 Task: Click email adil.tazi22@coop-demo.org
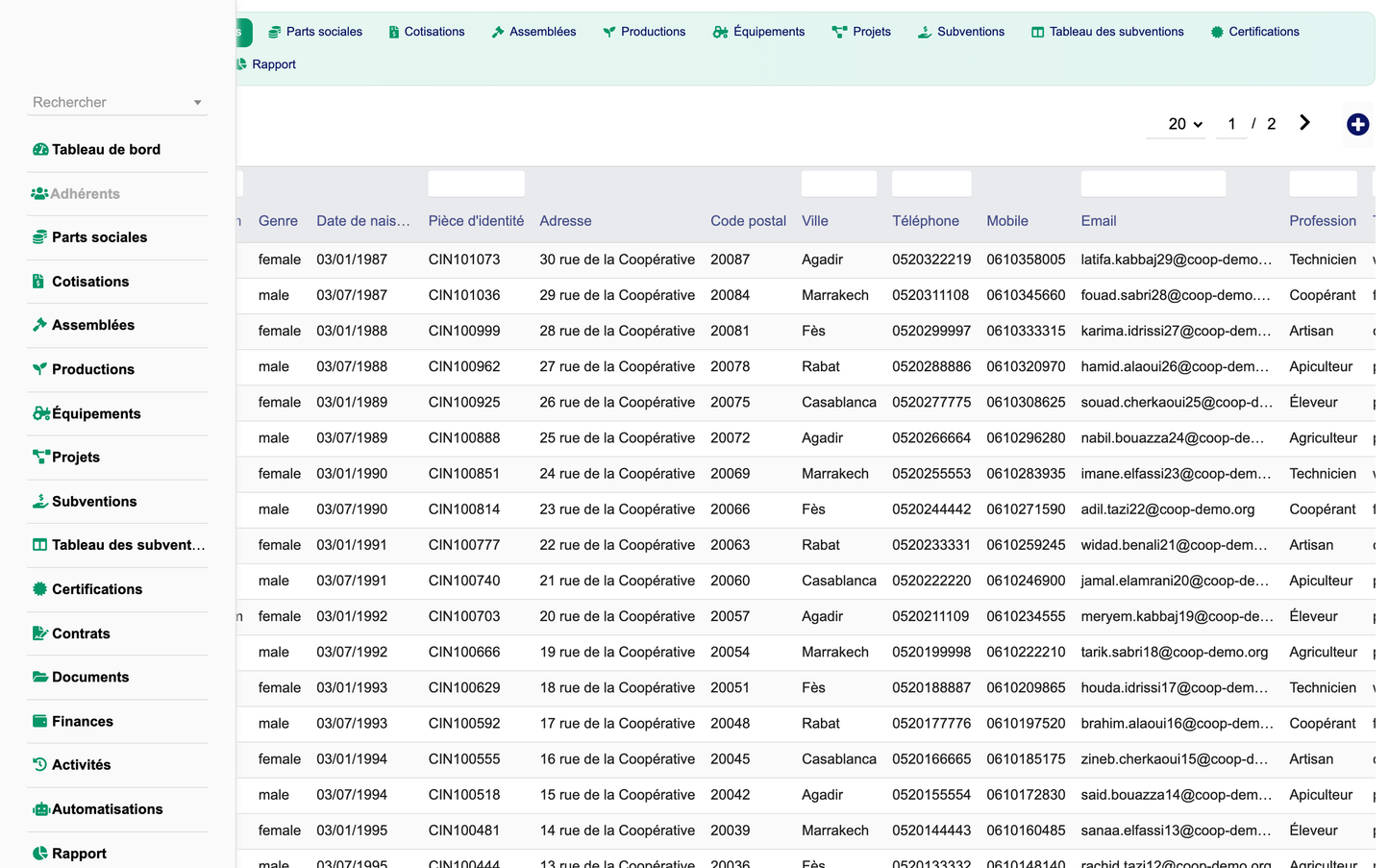tap(1168, 509)
